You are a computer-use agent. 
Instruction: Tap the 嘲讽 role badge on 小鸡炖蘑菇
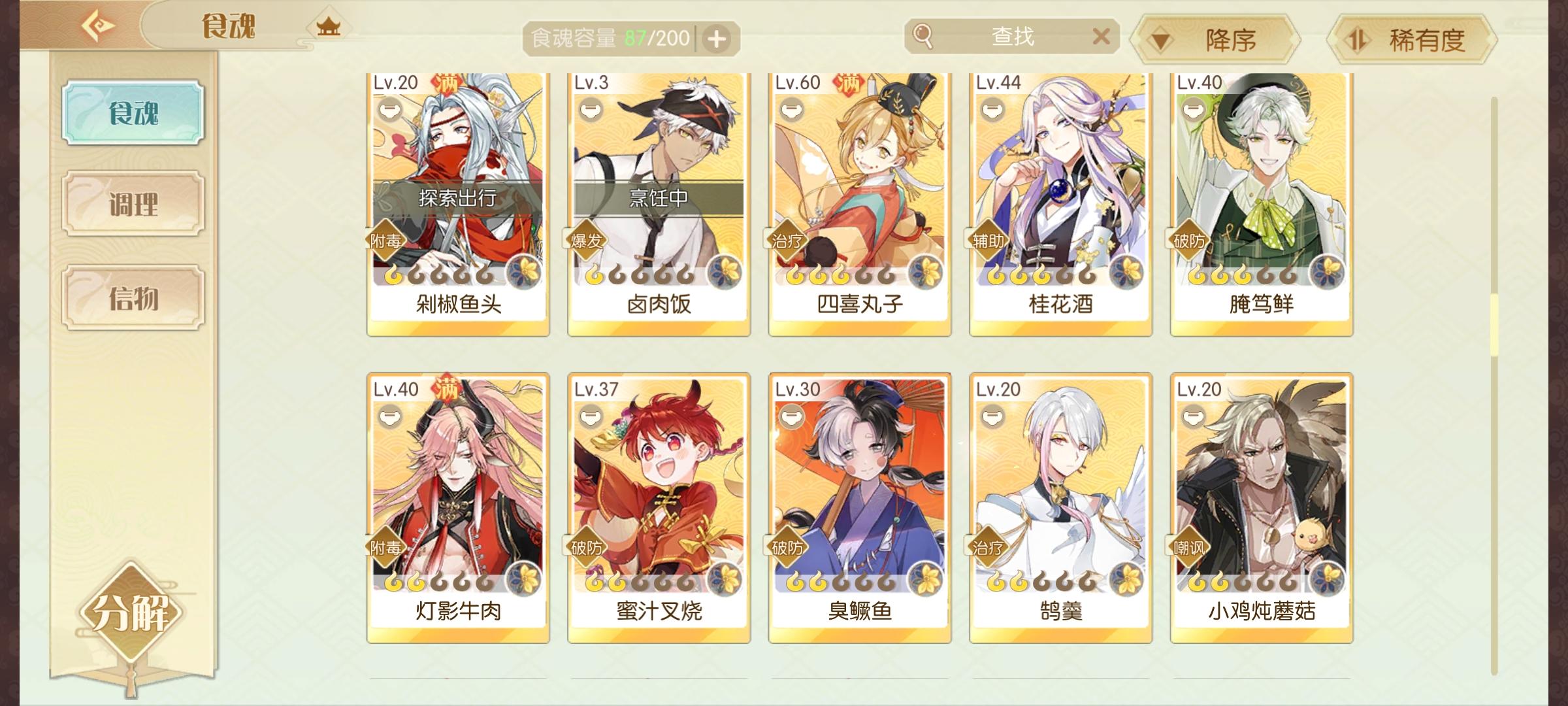pyautogui.click(x=1188, y=547)
